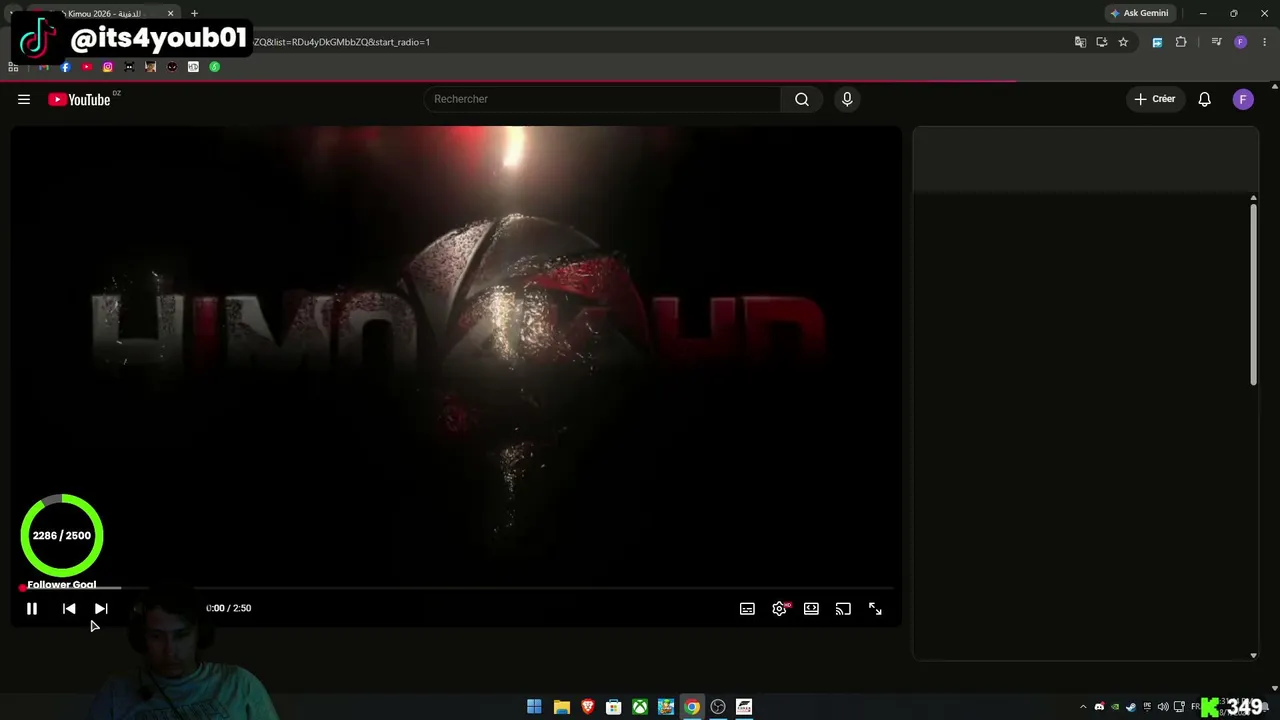Open the Xbox app from taskbar
This screenshot has width=1280, height=720.
[639, 707]
